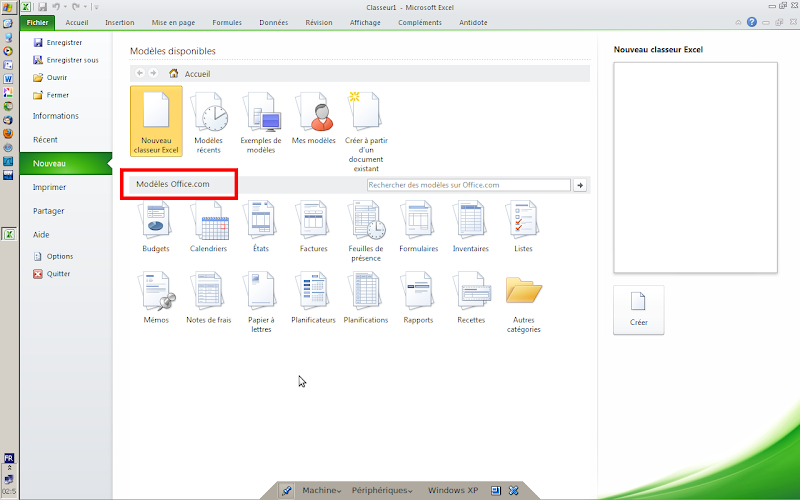
Task: Open Notes de frais templates
Action: [208, 298]
